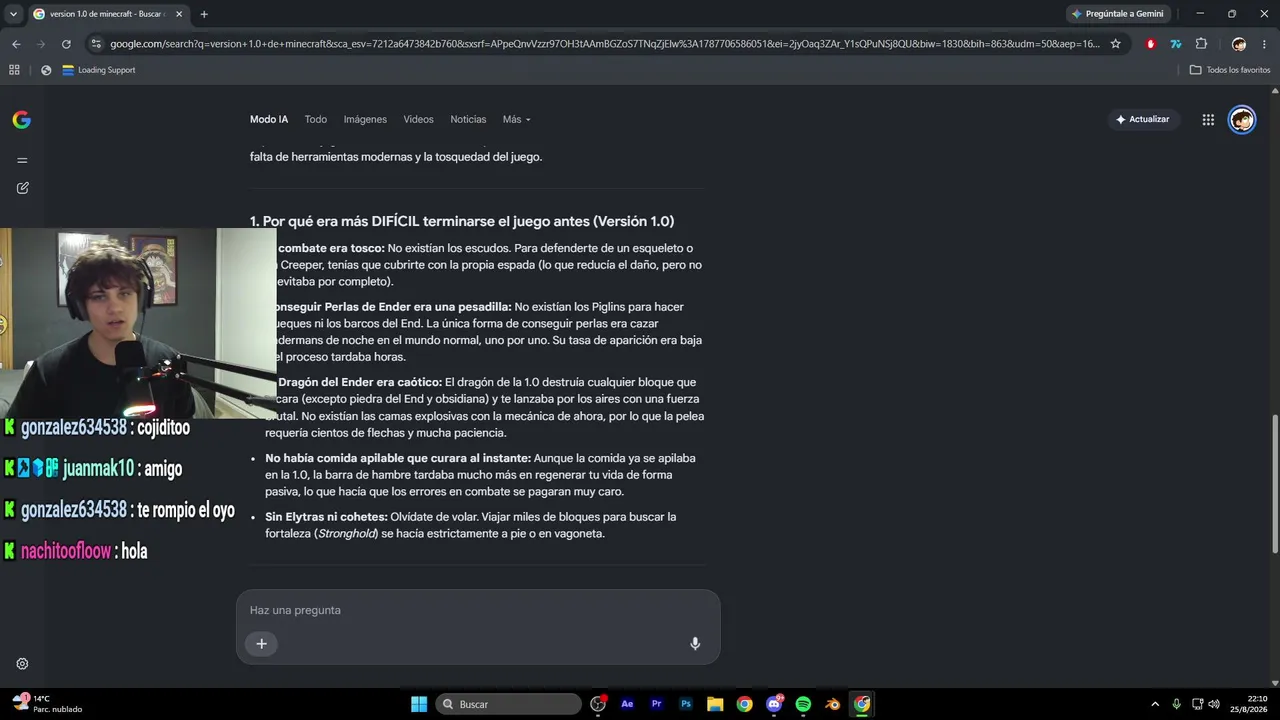
Task: Open the volume speaker tray icon
Action: [1214, 704]
